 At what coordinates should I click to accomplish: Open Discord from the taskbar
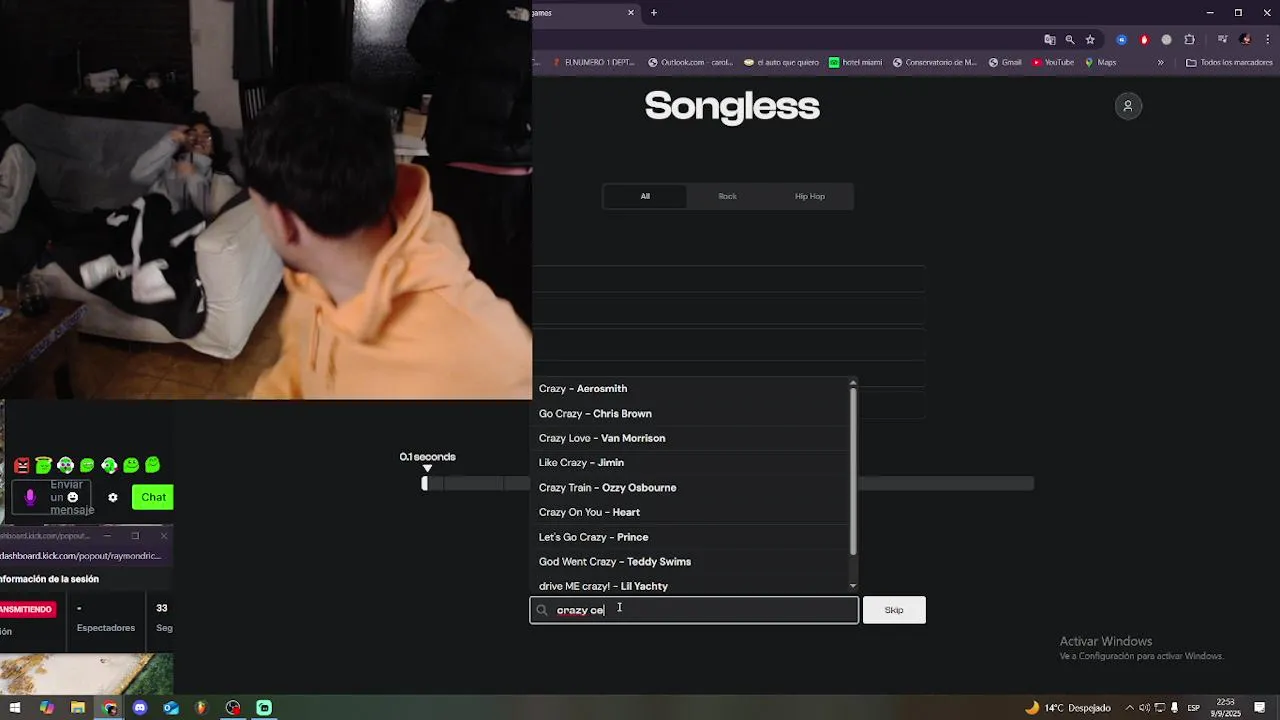coord(140,708)
